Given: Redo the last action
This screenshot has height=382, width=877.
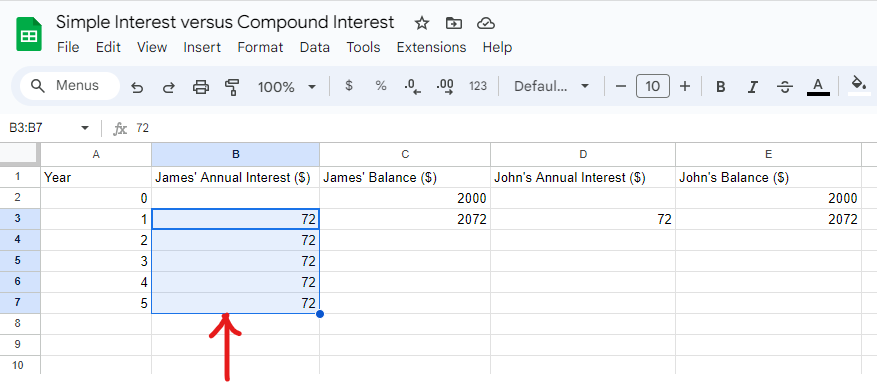Looking at the screenshot, I should click(168, 87).
